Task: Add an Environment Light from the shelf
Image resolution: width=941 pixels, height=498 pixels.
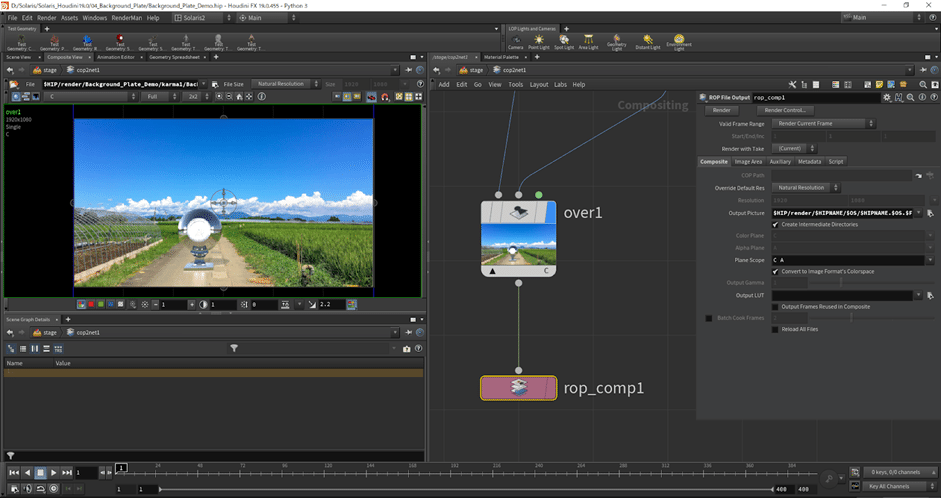Action: (679, 42)
